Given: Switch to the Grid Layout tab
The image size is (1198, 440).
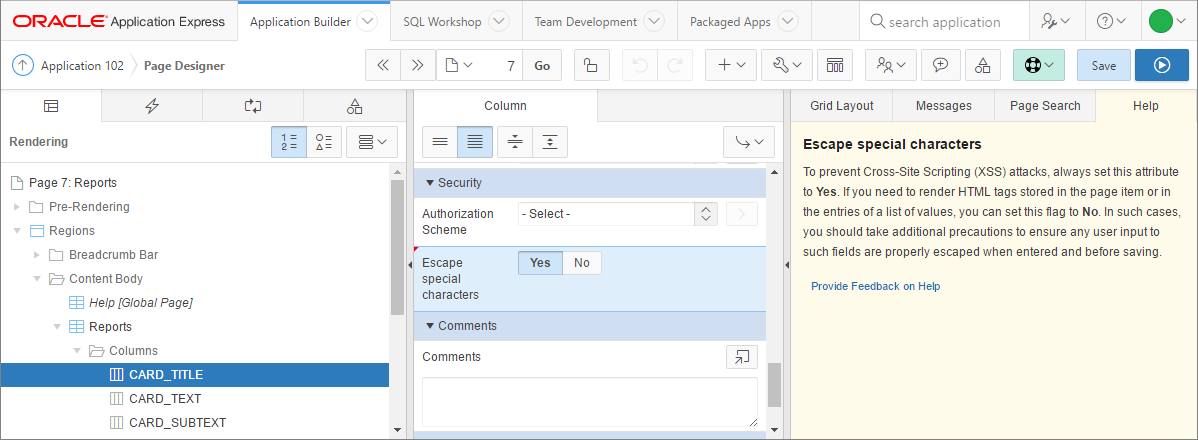Looking at the screenshot, I should coord(841,106).
